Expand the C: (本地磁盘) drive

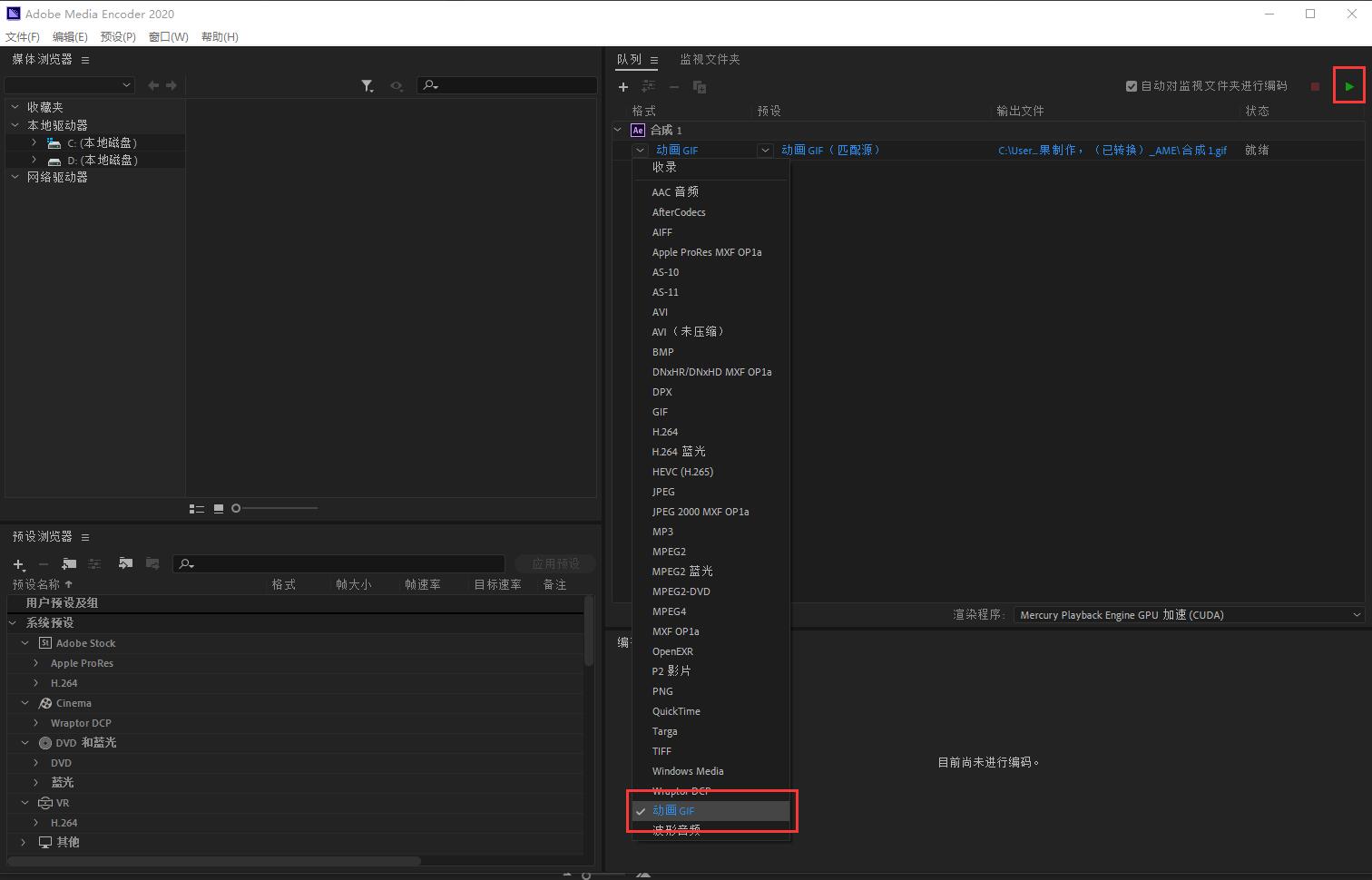coord(34,142)
